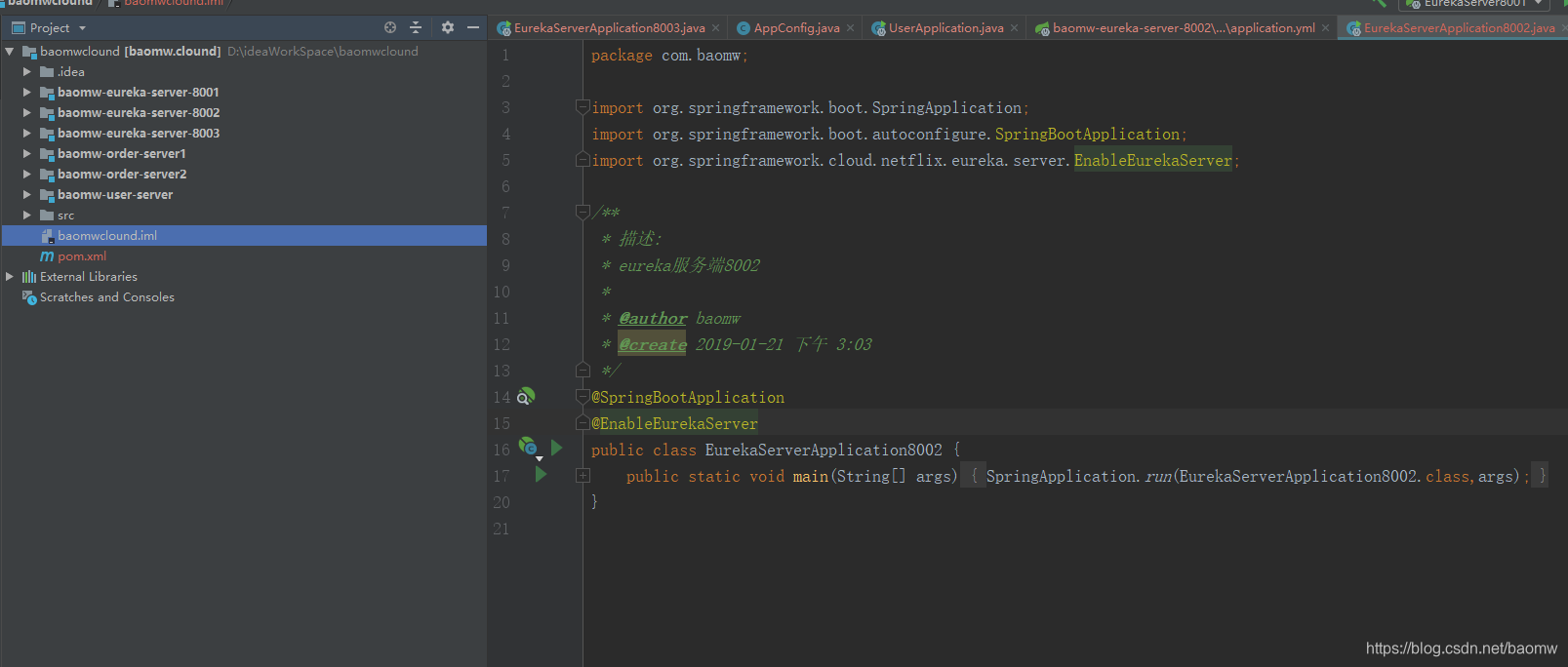Close the AppConfig.java tab
1568x667 pixels.
(851, 28)
